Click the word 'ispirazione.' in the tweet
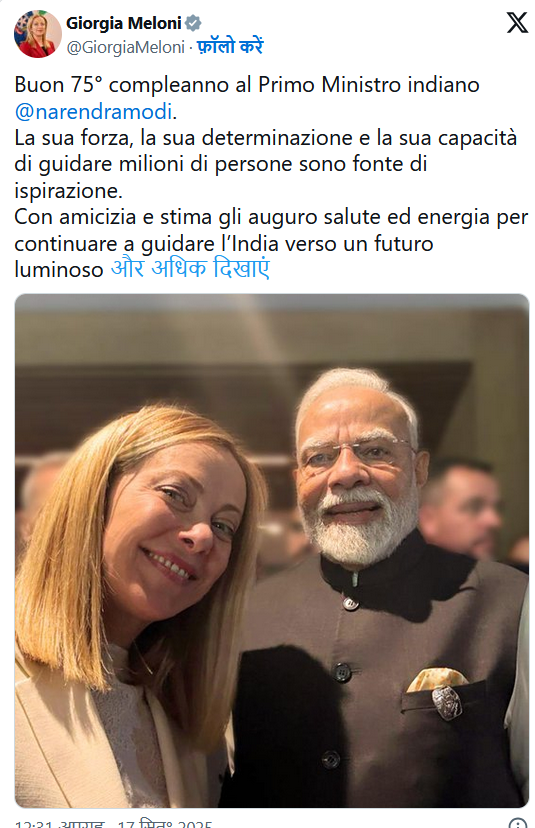The image size is (535, 828). coord(68,191)
